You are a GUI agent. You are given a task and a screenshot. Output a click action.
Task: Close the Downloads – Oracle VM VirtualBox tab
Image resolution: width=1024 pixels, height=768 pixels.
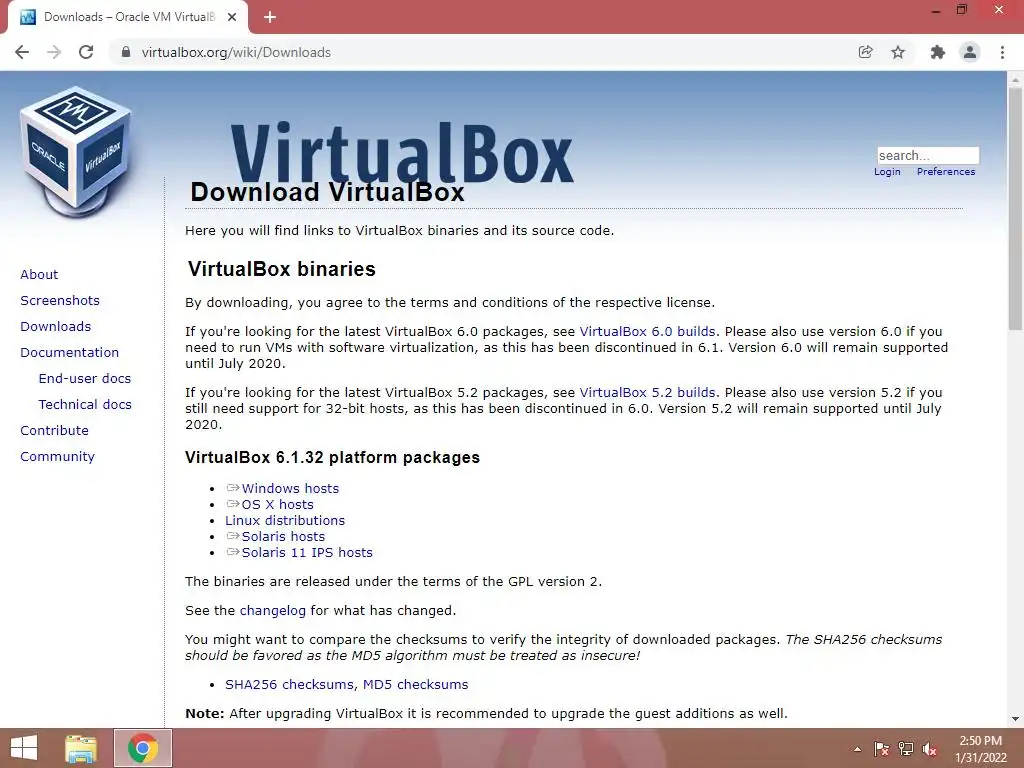pos(232,17)
